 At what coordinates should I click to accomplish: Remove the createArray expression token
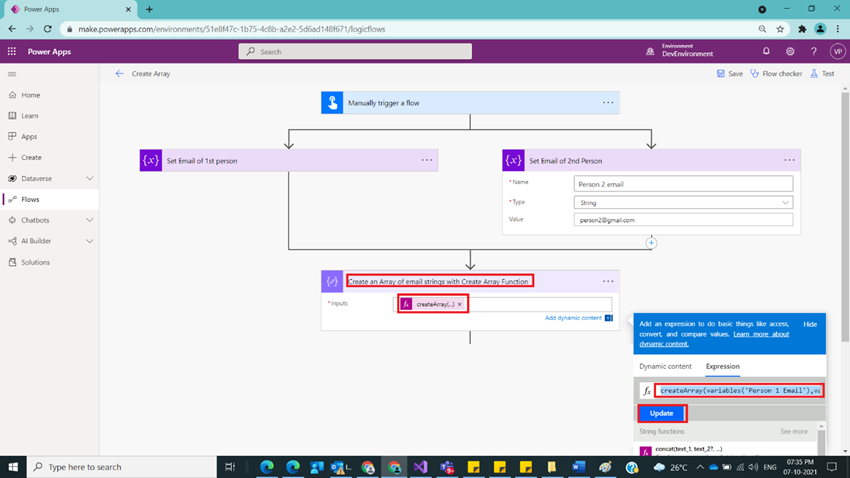click(x=460, y=305)
